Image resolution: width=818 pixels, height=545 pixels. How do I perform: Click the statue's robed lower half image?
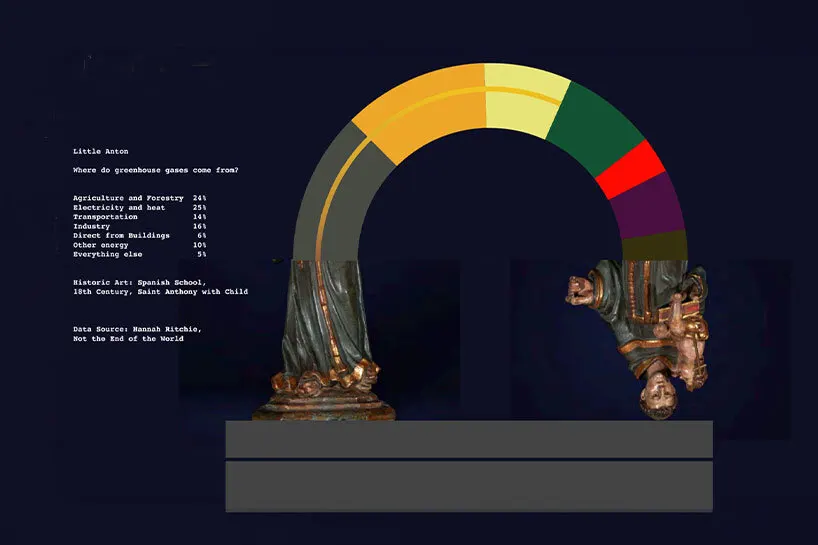click(324, 340)
